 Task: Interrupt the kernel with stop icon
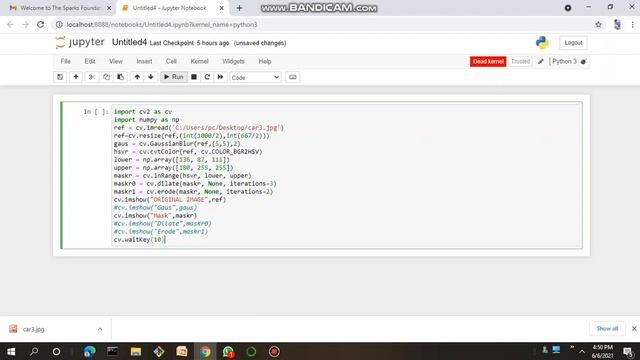[x=194, y=77]
